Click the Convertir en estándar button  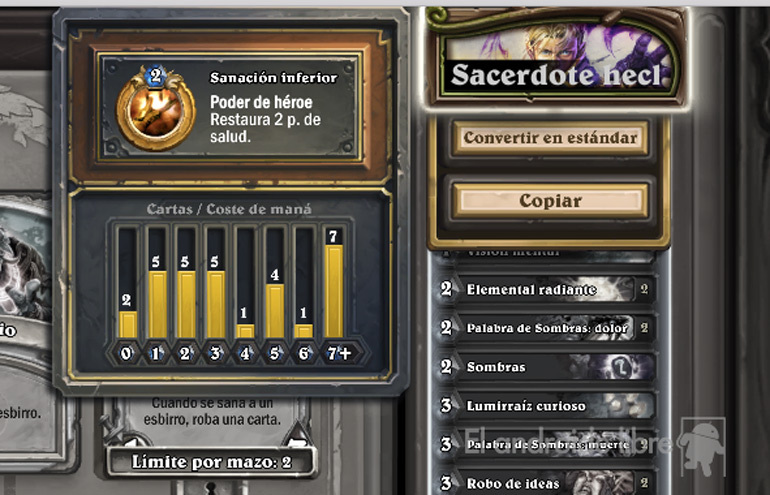(x=550, y=138)
